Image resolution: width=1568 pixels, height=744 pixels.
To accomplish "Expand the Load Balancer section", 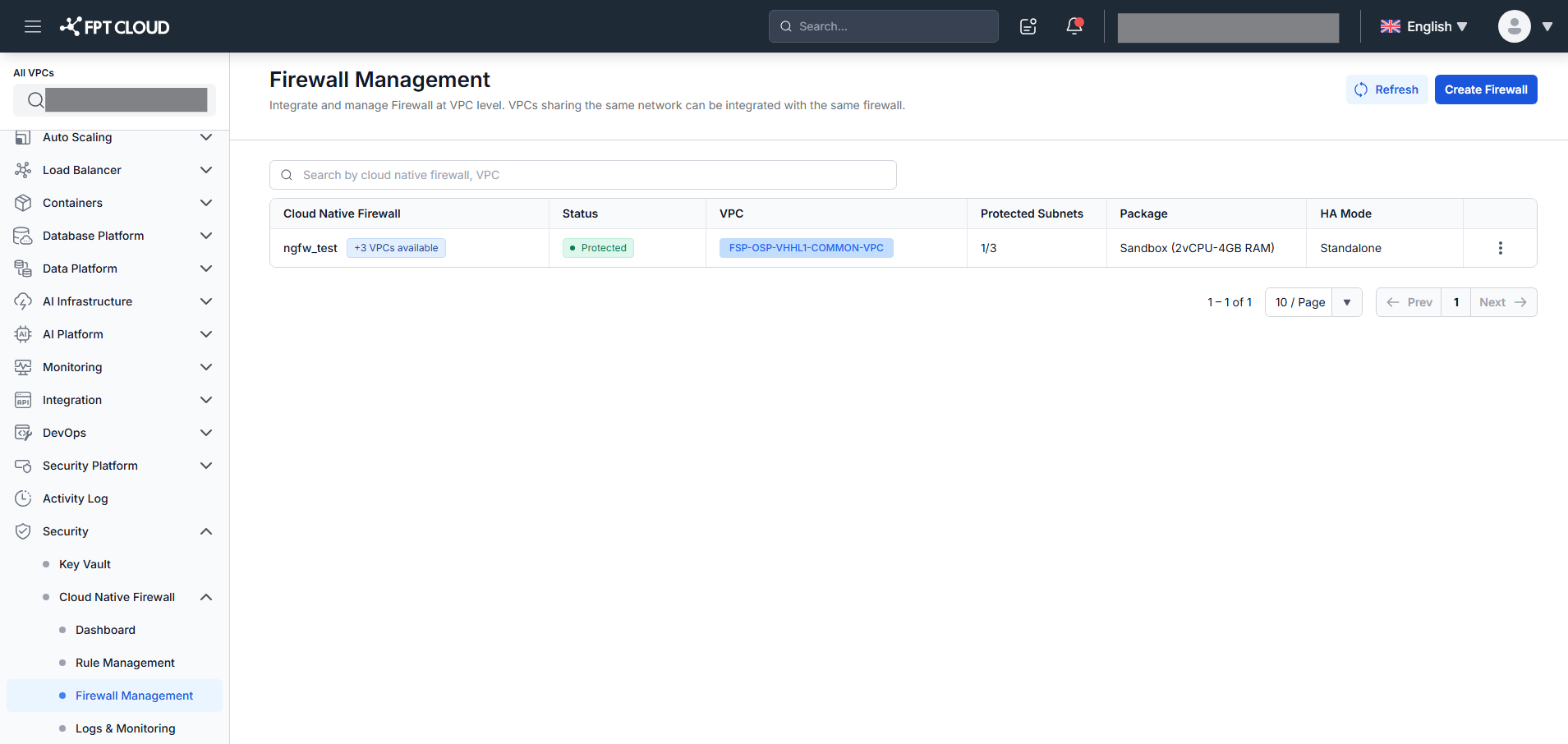I will pos(206,170).
